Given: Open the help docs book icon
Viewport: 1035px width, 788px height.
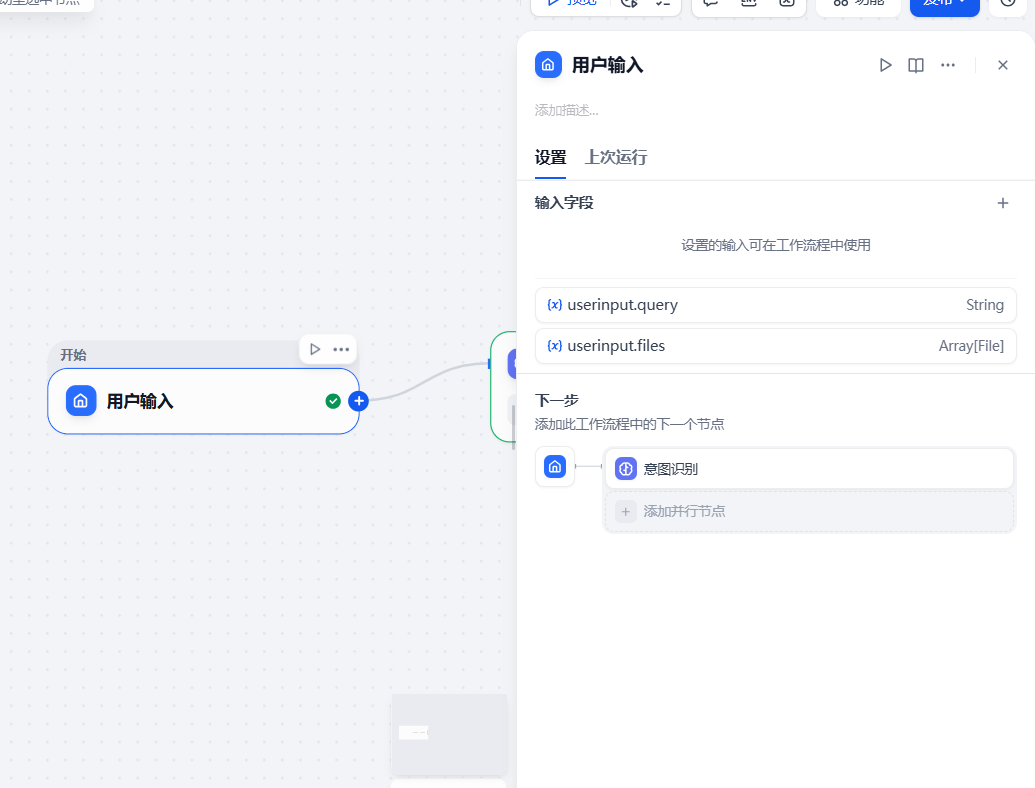Looking at the screenshot, I should tap(916, 65).
